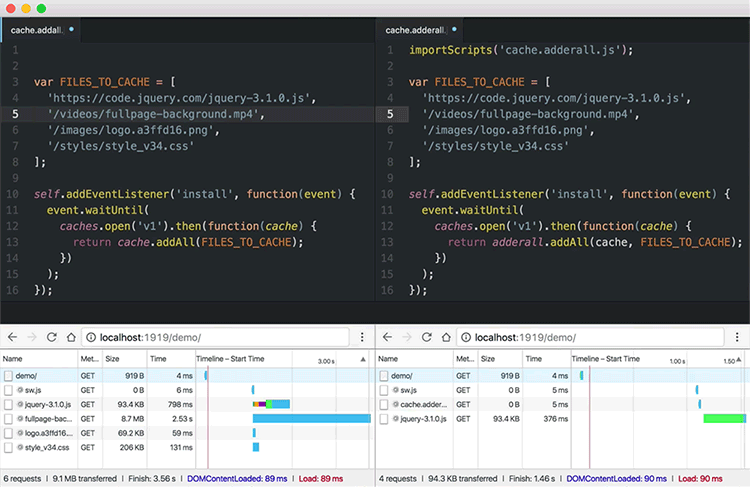Reload the page in the right browser
Viewport: 750px width, 487px height.
(x=426, y=338)
